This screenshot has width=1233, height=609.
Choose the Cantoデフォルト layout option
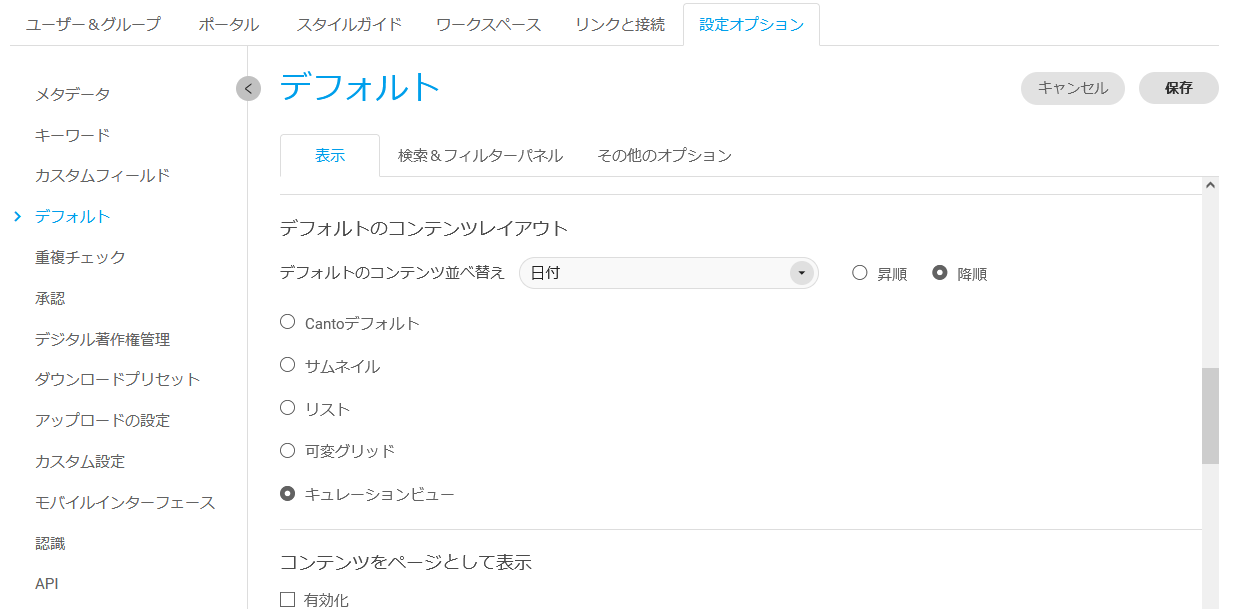pyautogui.click(x=288, y=323)
